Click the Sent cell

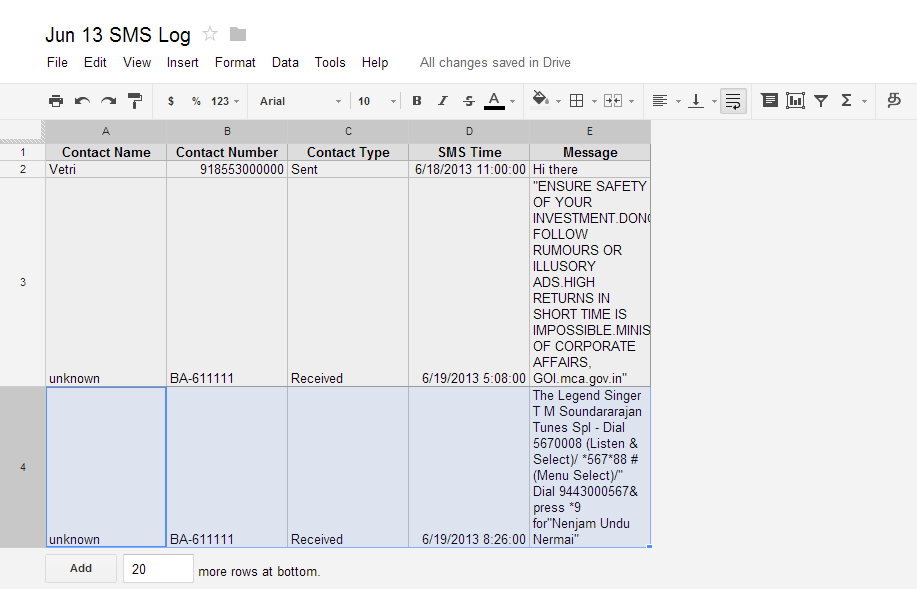[348, 170]
